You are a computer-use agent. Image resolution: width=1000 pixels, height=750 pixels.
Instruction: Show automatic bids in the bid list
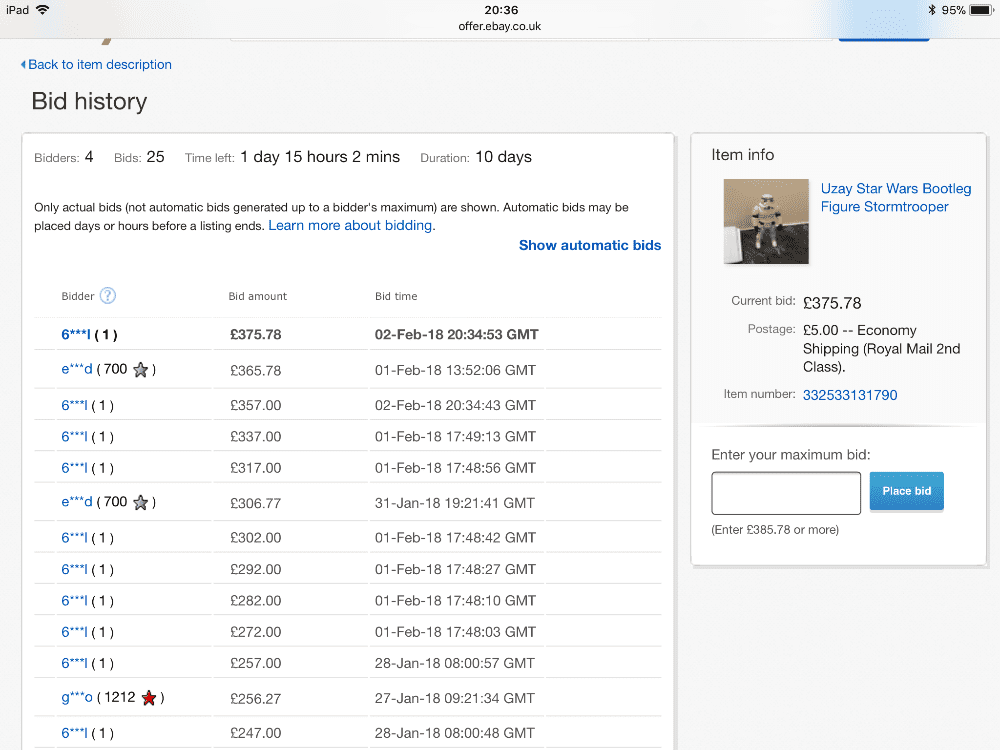[x=589, y=245]
